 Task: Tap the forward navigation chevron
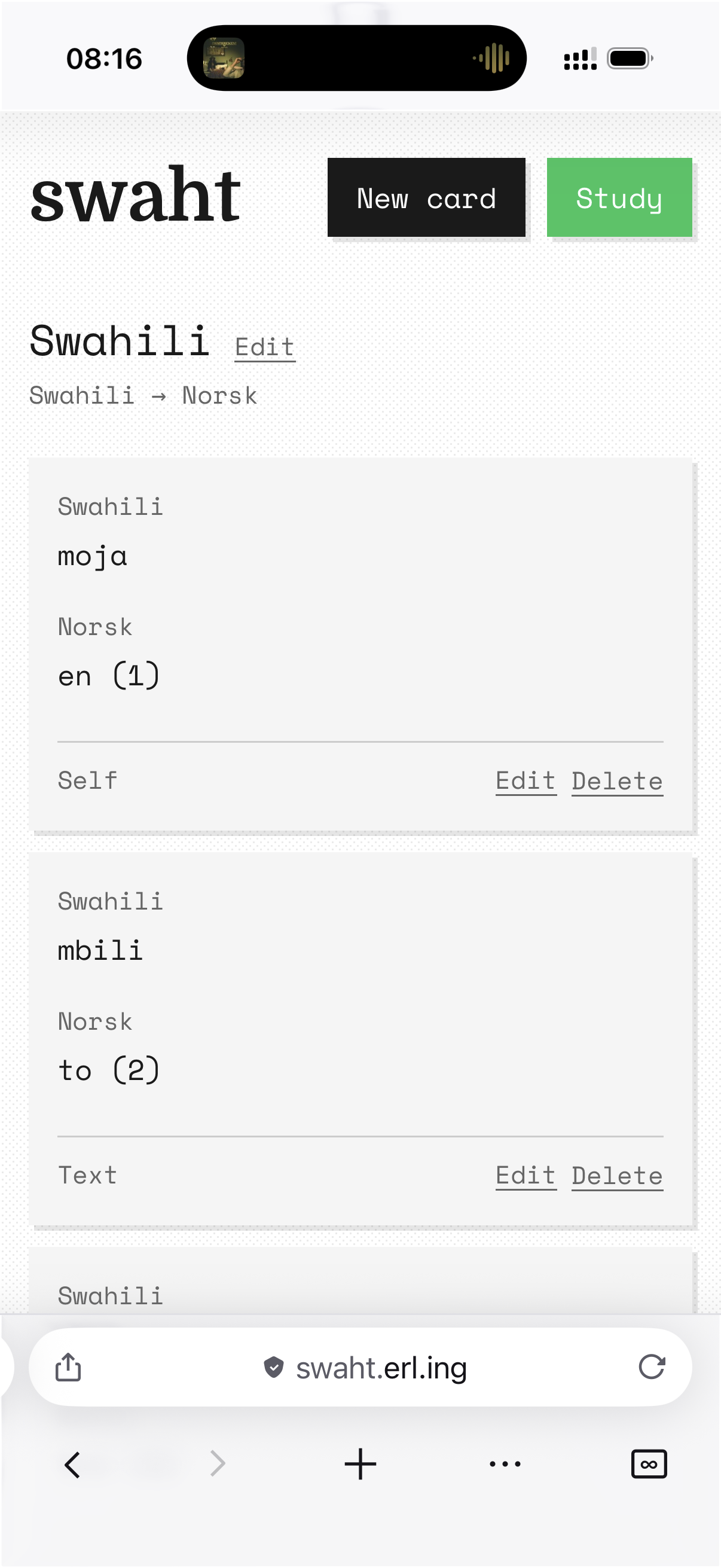coord(217,1464)
